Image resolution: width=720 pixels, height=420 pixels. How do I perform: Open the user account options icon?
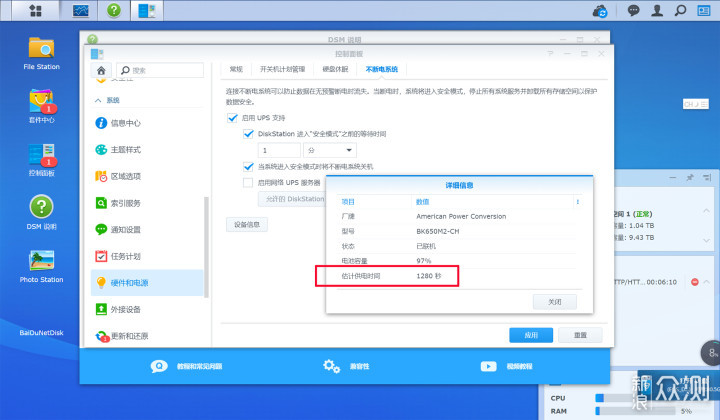pos(657,11)
